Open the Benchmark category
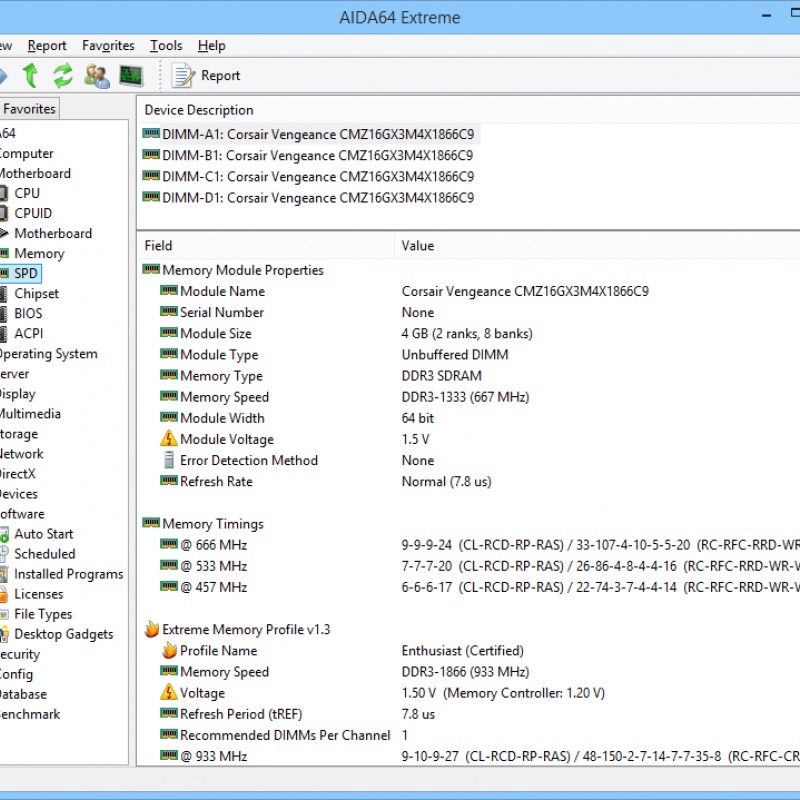800x800 pixels. (30, 714)
